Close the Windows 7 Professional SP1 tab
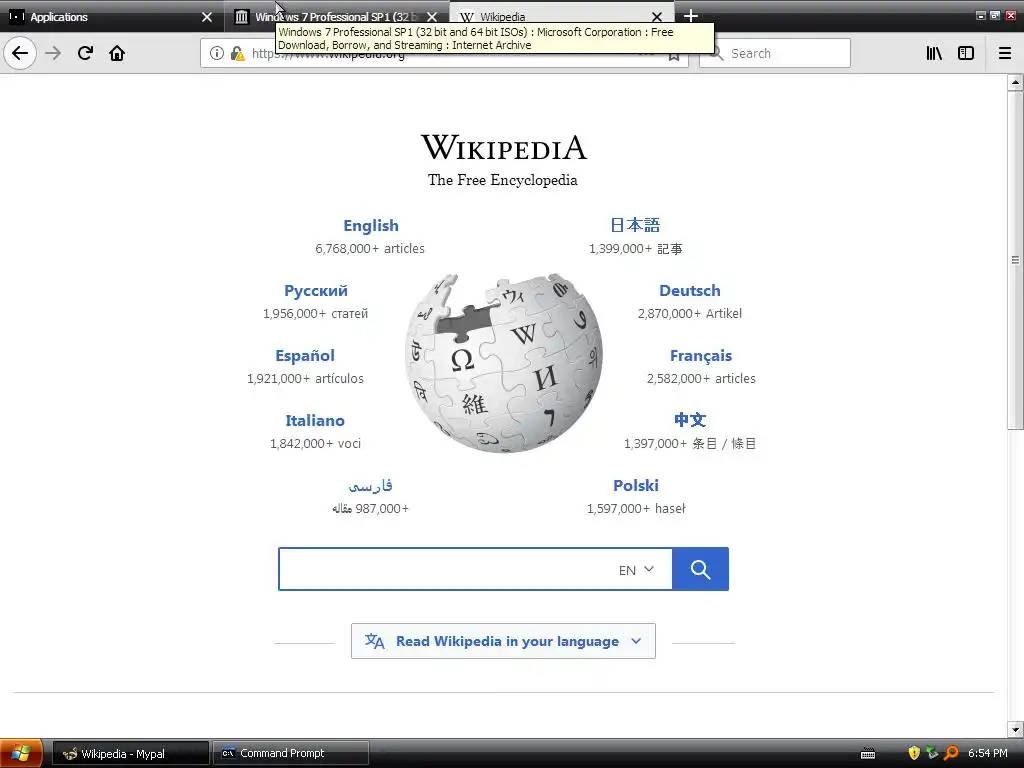Image resolution: width=1024 pixels, height=768 pixels. pyautogui.click(x=432, y=16)
